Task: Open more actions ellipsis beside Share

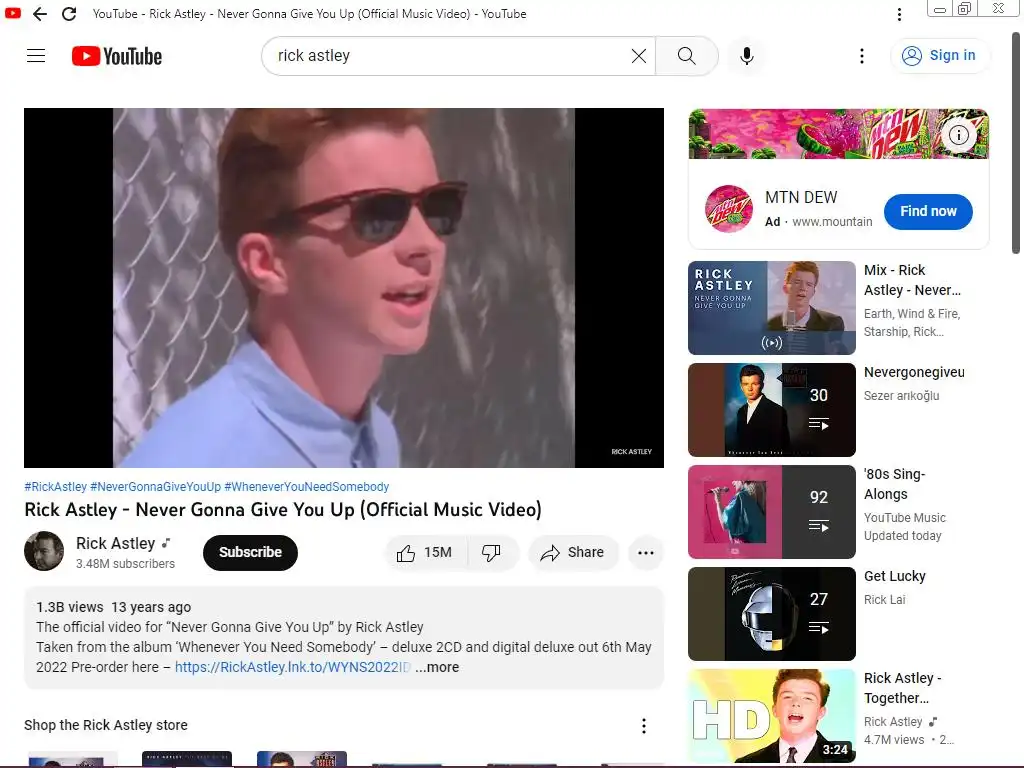Action: 646,552
